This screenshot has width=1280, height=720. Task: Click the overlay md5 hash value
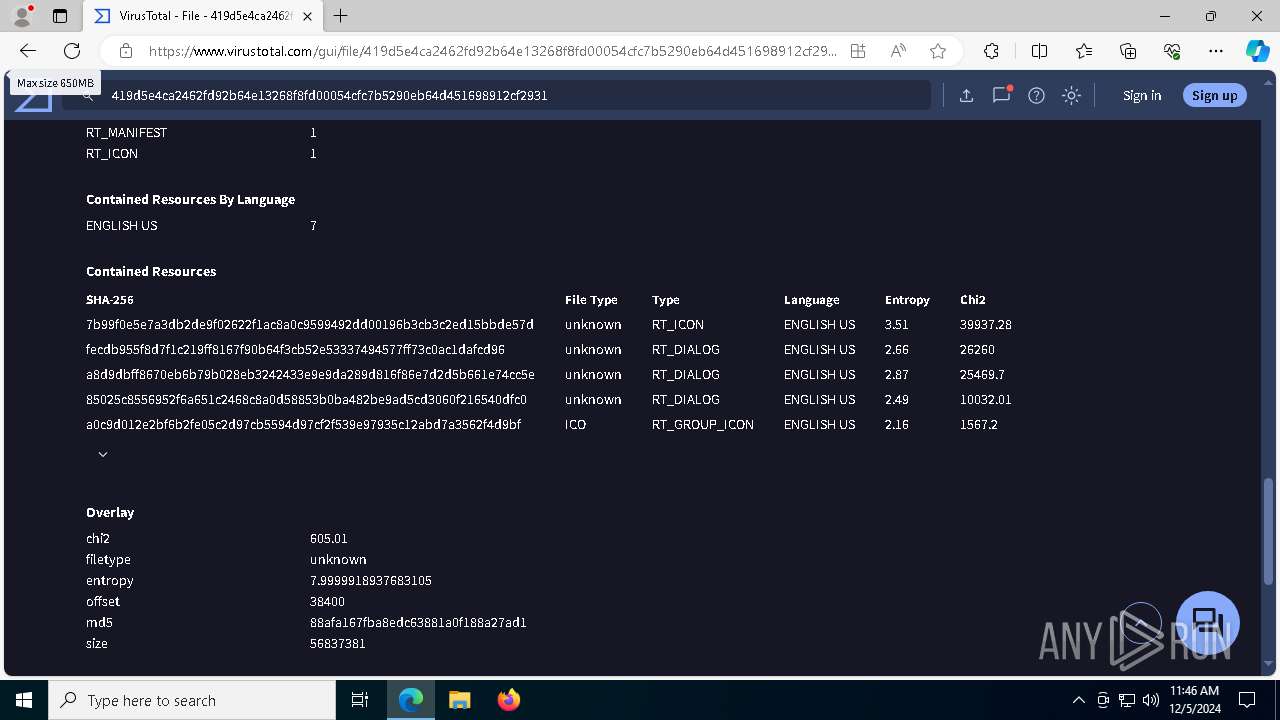click(418, 623)
